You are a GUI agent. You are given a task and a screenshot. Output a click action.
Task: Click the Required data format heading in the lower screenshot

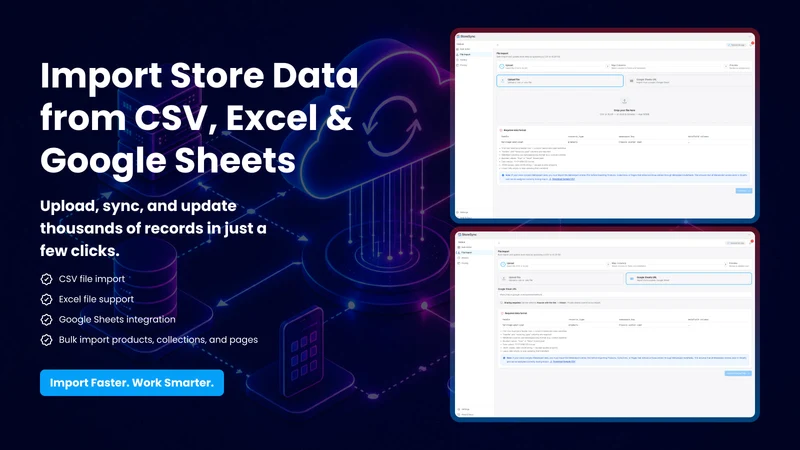point(515,313)
